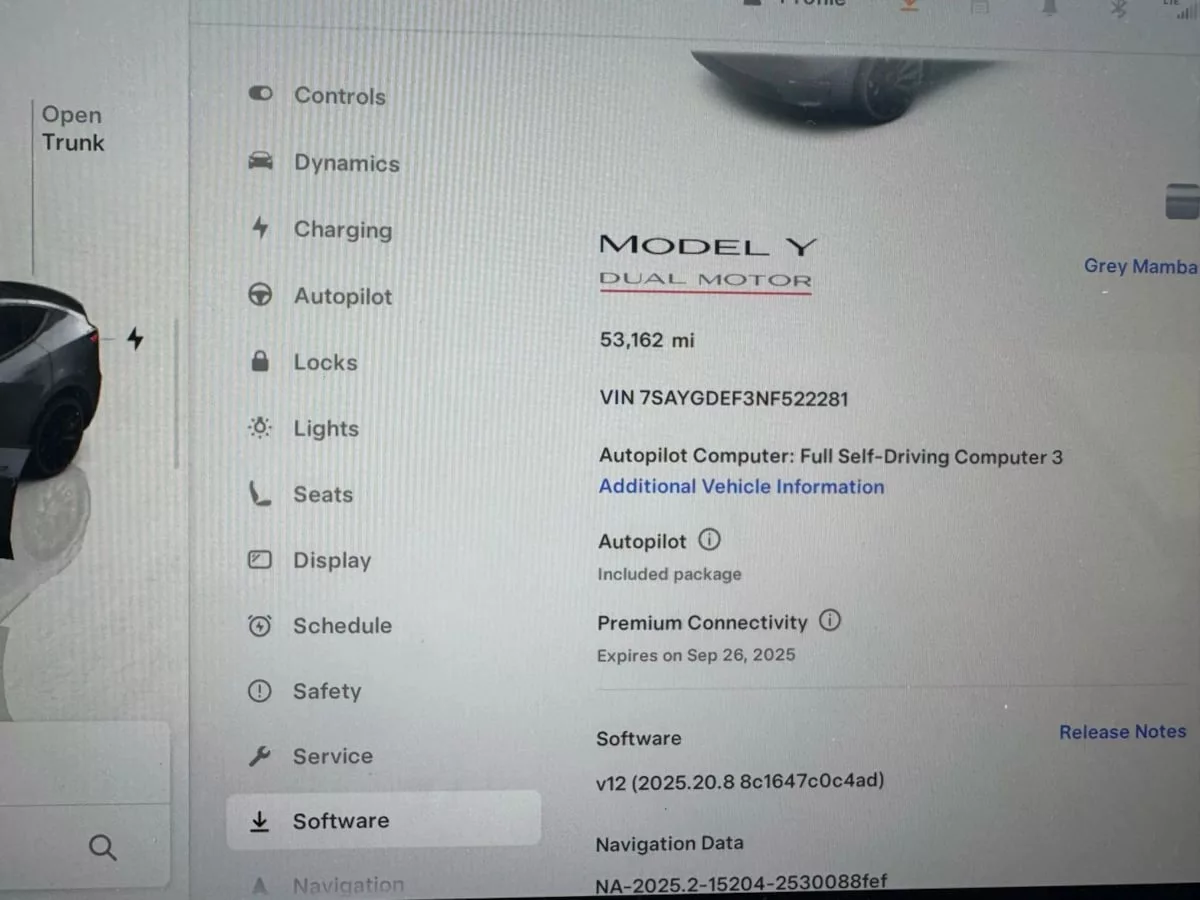Open Schedule via clock icon
The width and height of the screenshot is (1200, 900).
[259, 626]
